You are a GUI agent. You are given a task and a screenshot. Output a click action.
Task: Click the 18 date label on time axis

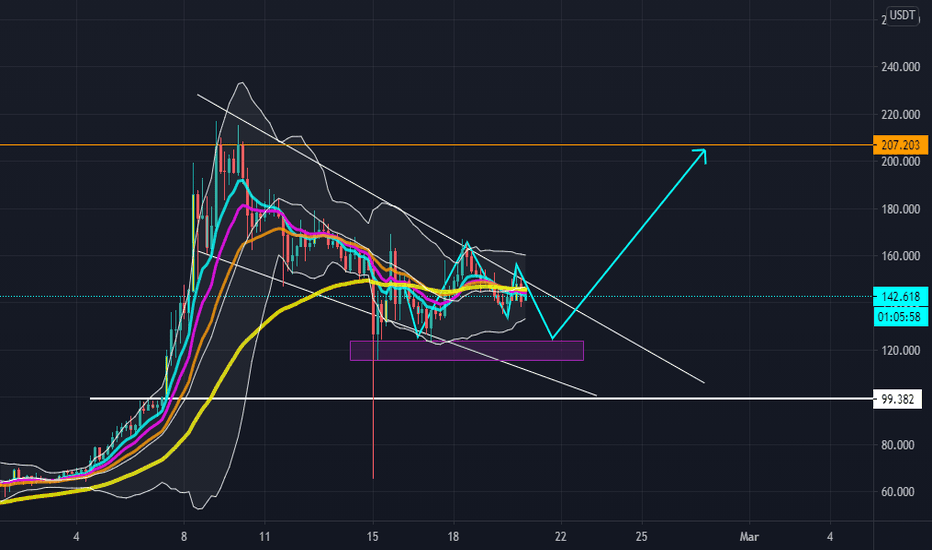(x=453, y=537)
